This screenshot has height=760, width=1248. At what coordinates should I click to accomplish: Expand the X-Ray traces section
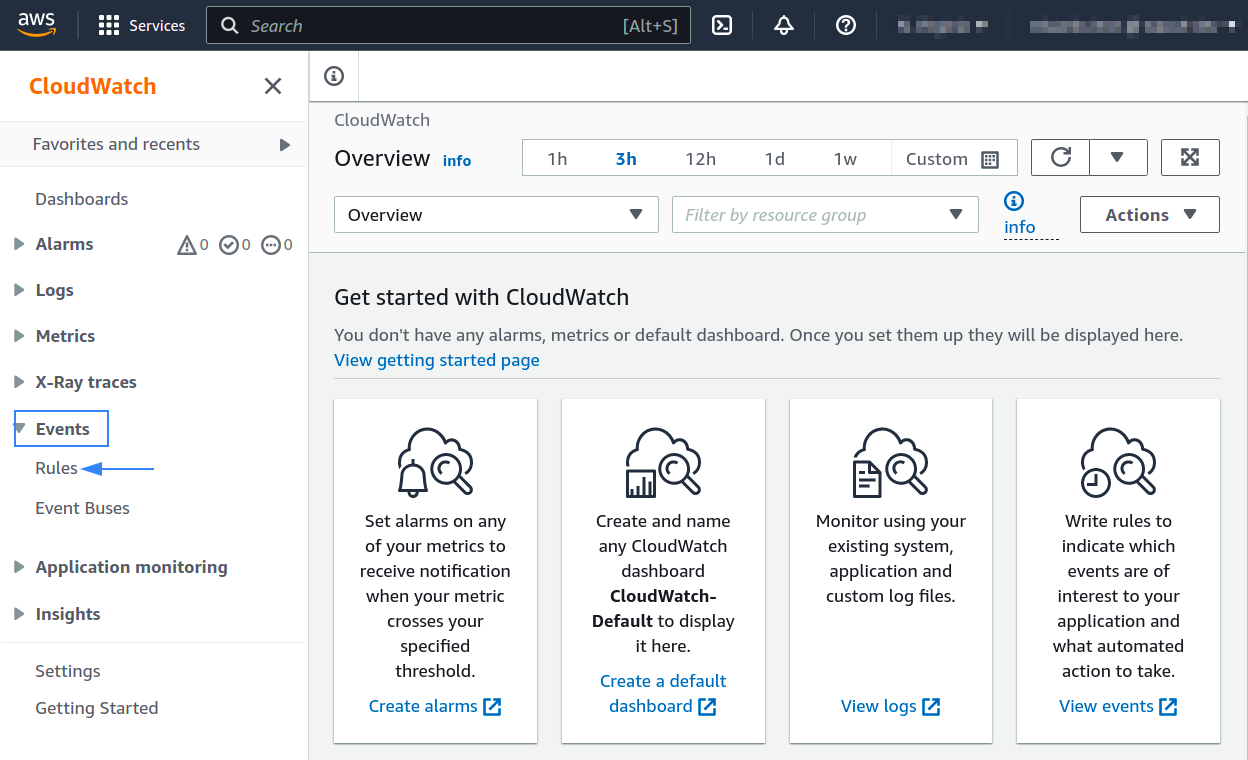point(18,382)
